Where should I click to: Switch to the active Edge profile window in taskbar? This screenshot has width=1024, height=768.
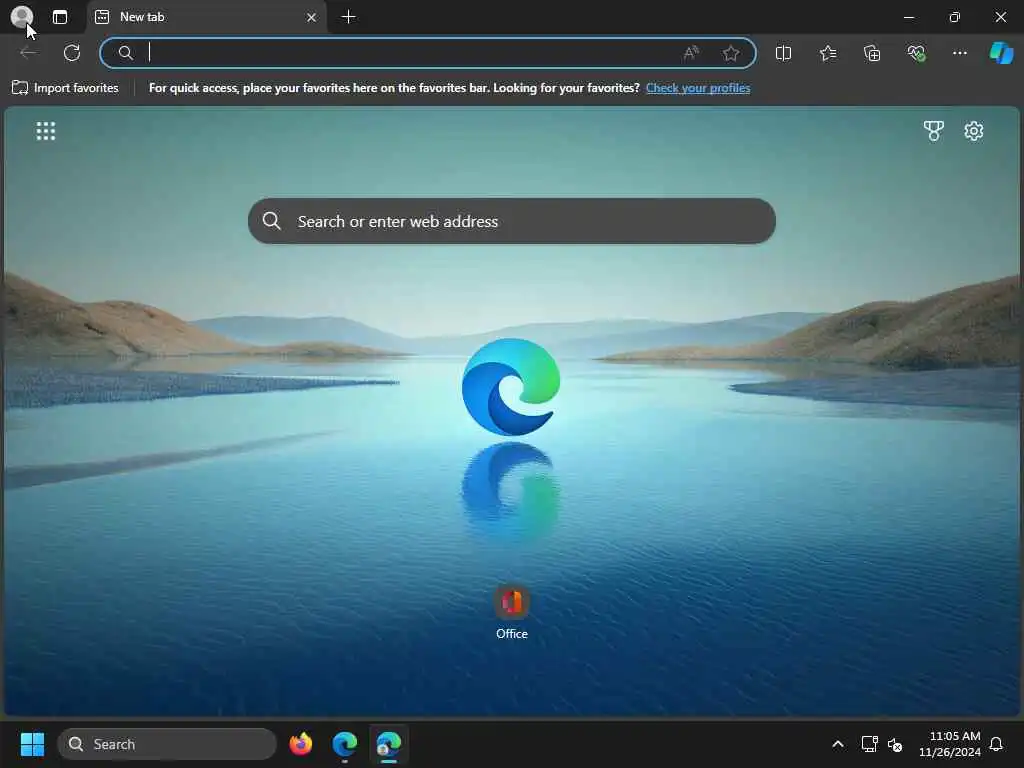pyautogui.click(x=389, y=744)
